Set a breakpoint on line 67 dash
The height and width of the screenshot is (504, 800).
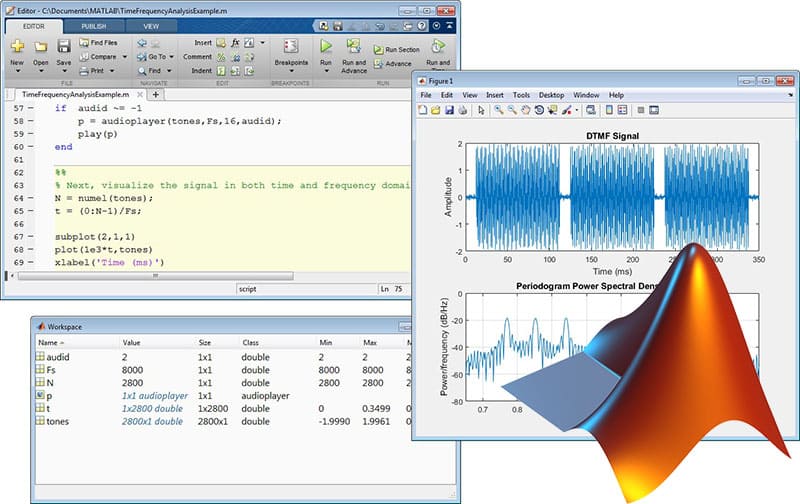coord(31,237)
